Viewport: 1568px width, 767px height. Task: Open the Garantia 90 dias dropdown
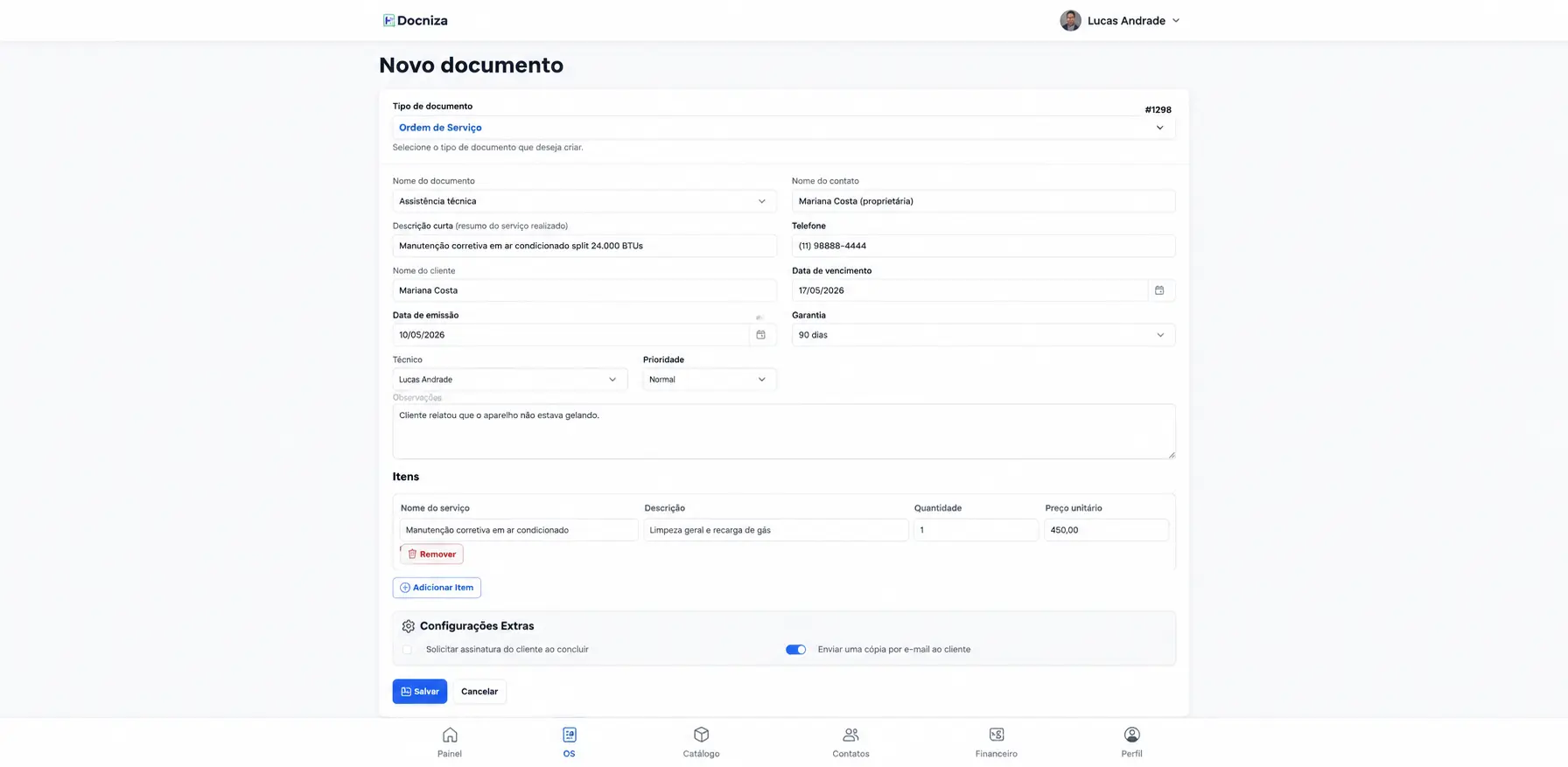pos(983,335)
